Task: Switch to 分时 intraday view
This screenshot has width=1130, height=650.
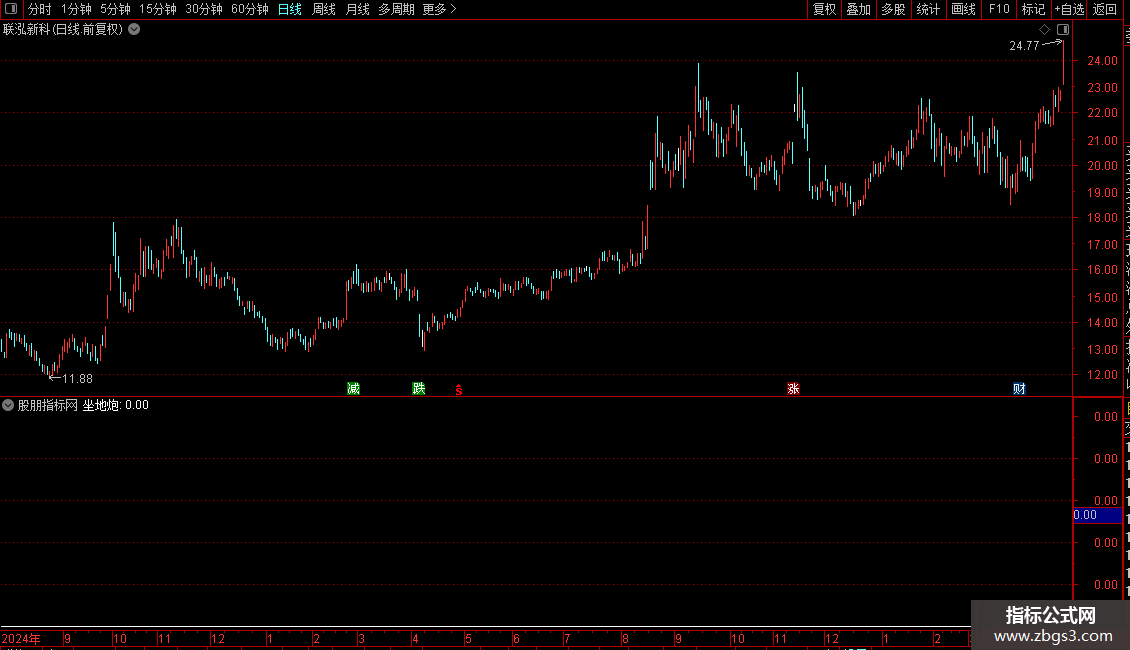Action: tap(40, 9)
